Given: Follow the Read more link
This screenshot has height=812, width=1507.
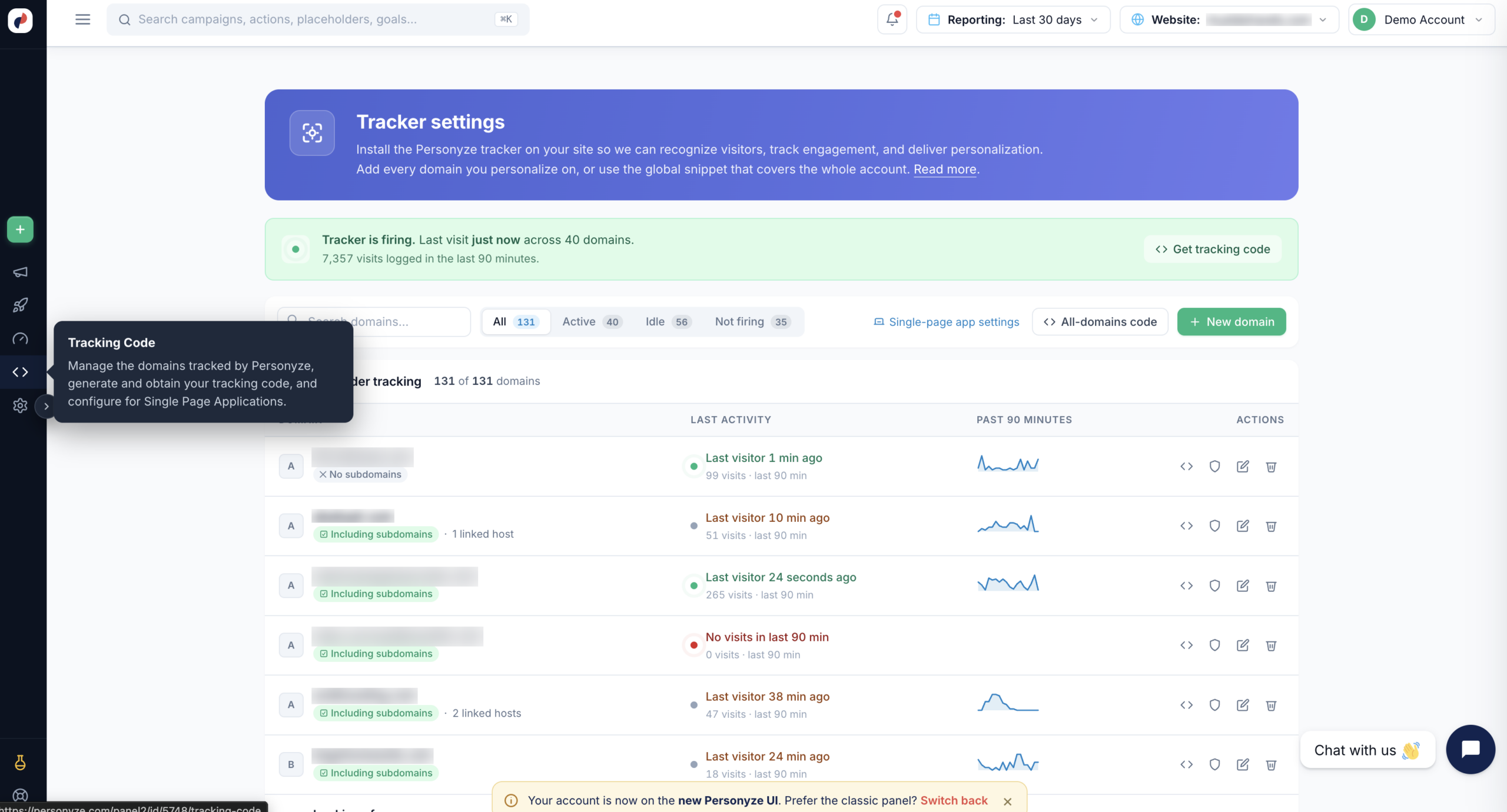Looking at the screenshot, I should (945, 169).
